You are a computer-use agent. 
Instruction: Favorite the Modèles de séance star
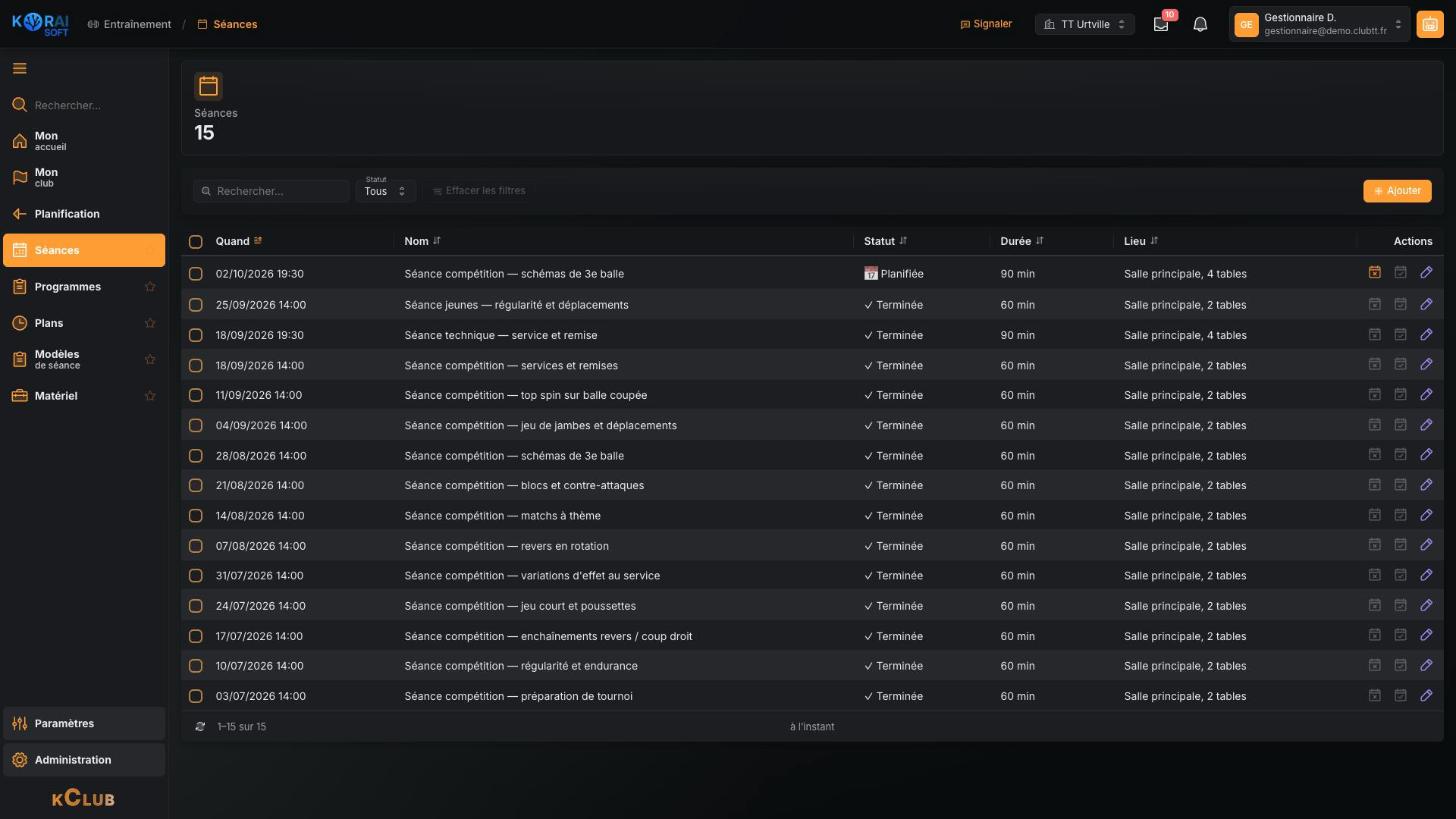pyautogui.click(x=150, y=360)
